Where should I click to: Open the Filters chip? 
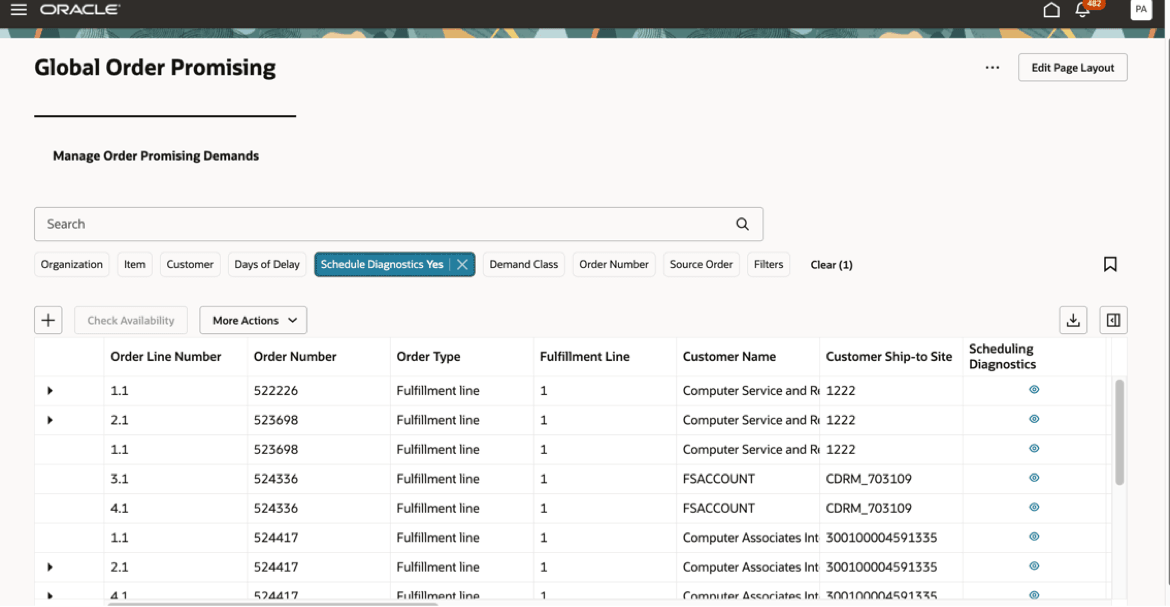769,264
